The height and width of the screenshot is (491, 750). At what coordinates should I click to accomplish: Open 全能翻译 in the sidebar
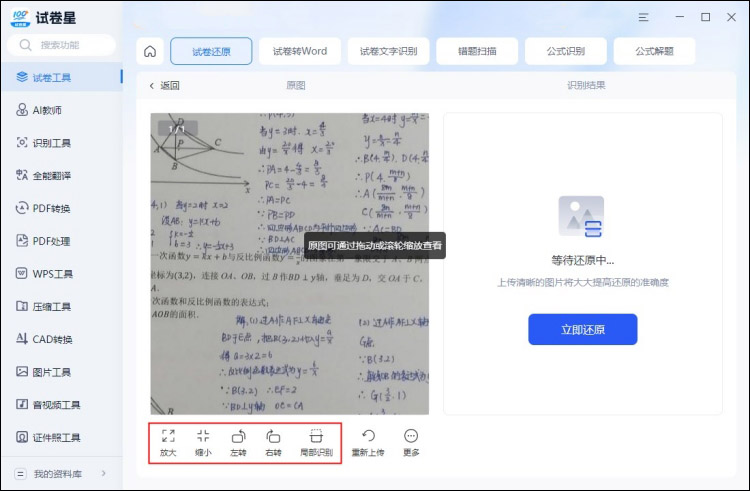coord(62,175)
